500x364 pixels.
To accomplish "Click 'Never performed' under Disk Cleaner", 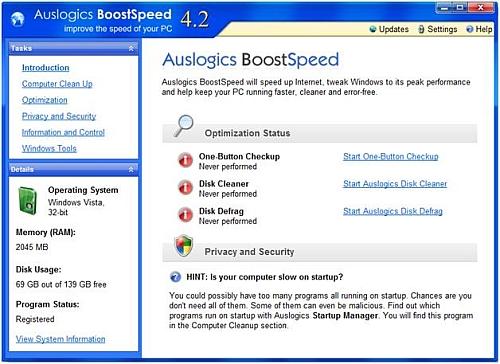I will point(228,194).
